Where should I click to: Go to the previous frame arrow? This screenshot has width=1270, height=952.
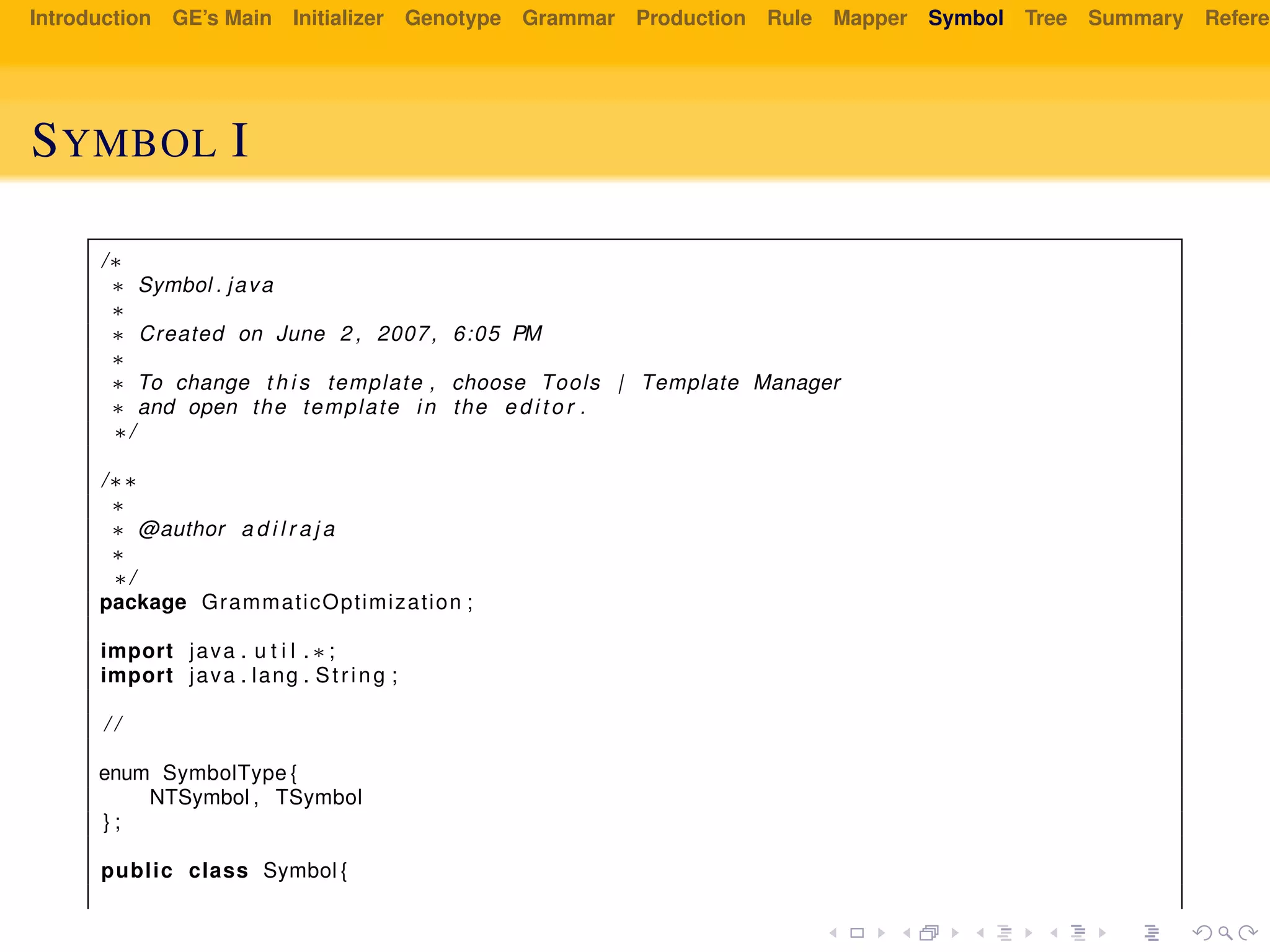coord(907,932)
